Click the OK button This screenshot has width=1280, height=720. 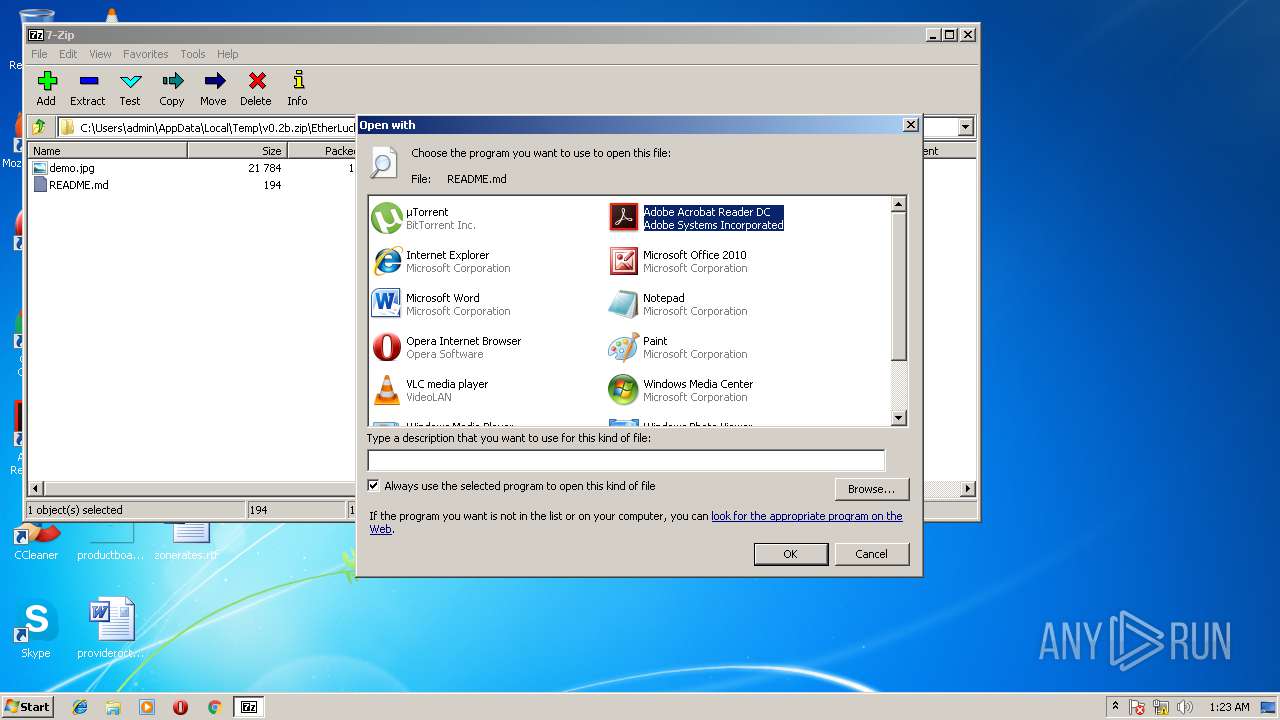point(790,554)
